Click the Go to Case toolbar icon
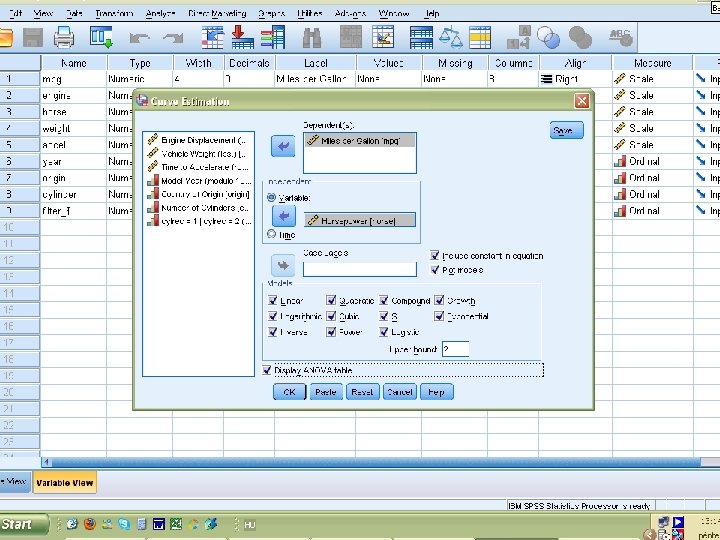The height and width of the screenshot is (540, 720). pos(212,37)
